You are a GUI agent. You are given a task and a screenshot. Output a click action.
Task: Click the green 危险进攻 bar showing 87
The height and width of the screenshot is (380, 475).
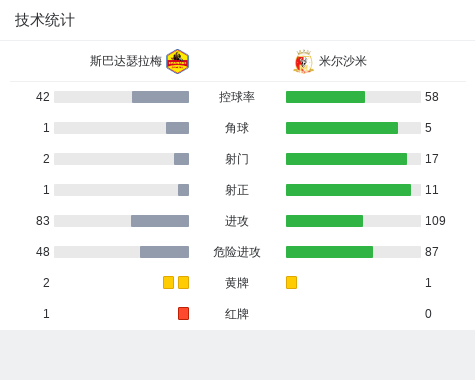click(x=329, y=252)
